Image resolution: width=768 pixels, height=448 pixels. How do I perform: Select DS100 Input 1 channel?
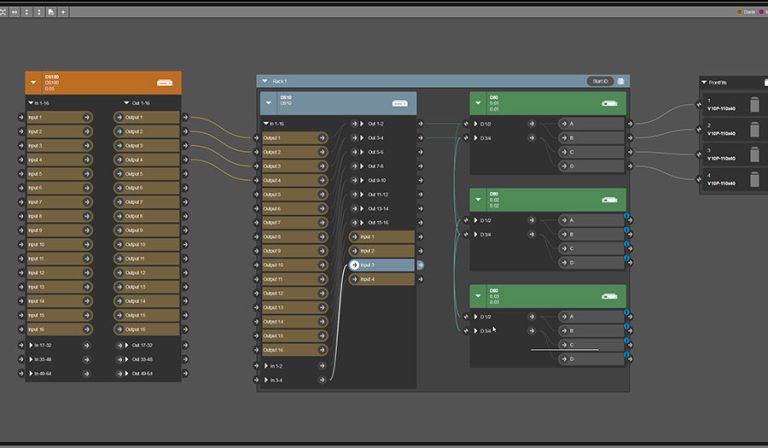pyautogui.click(x=59, y=117)
